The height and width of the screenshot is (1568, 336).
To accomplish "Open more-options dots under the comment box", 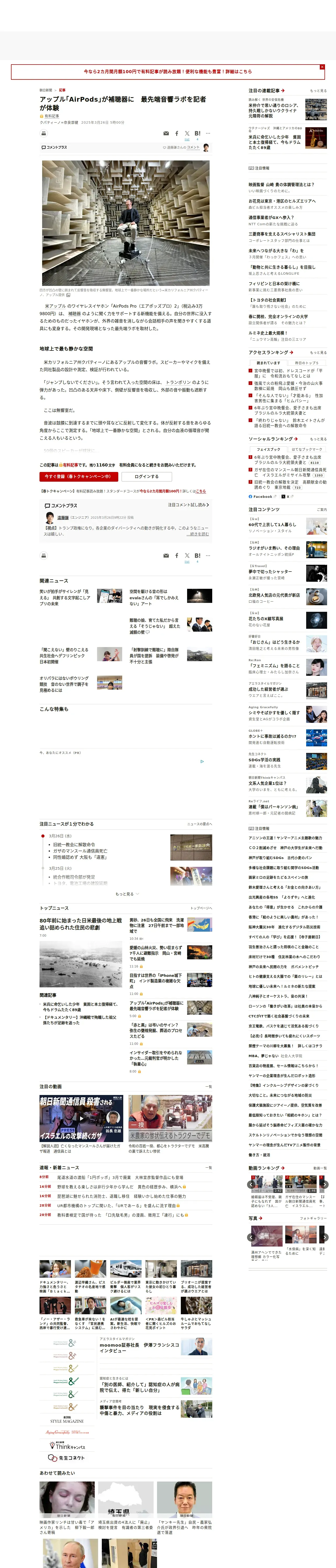I will tap(208, 556).
